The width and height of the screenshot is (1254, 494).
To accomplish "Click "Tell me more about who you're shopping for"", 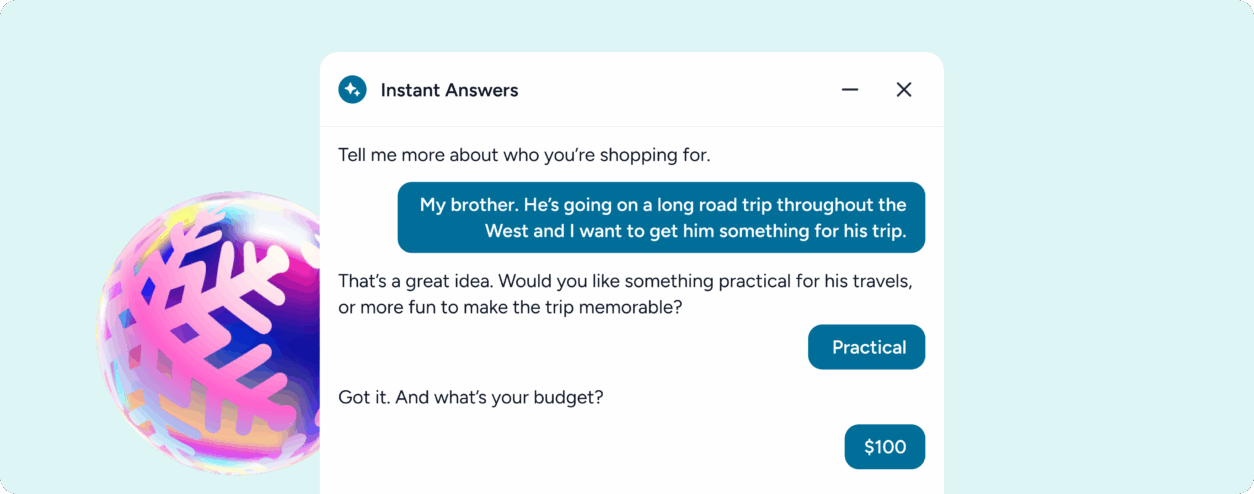I will (524, 155).
